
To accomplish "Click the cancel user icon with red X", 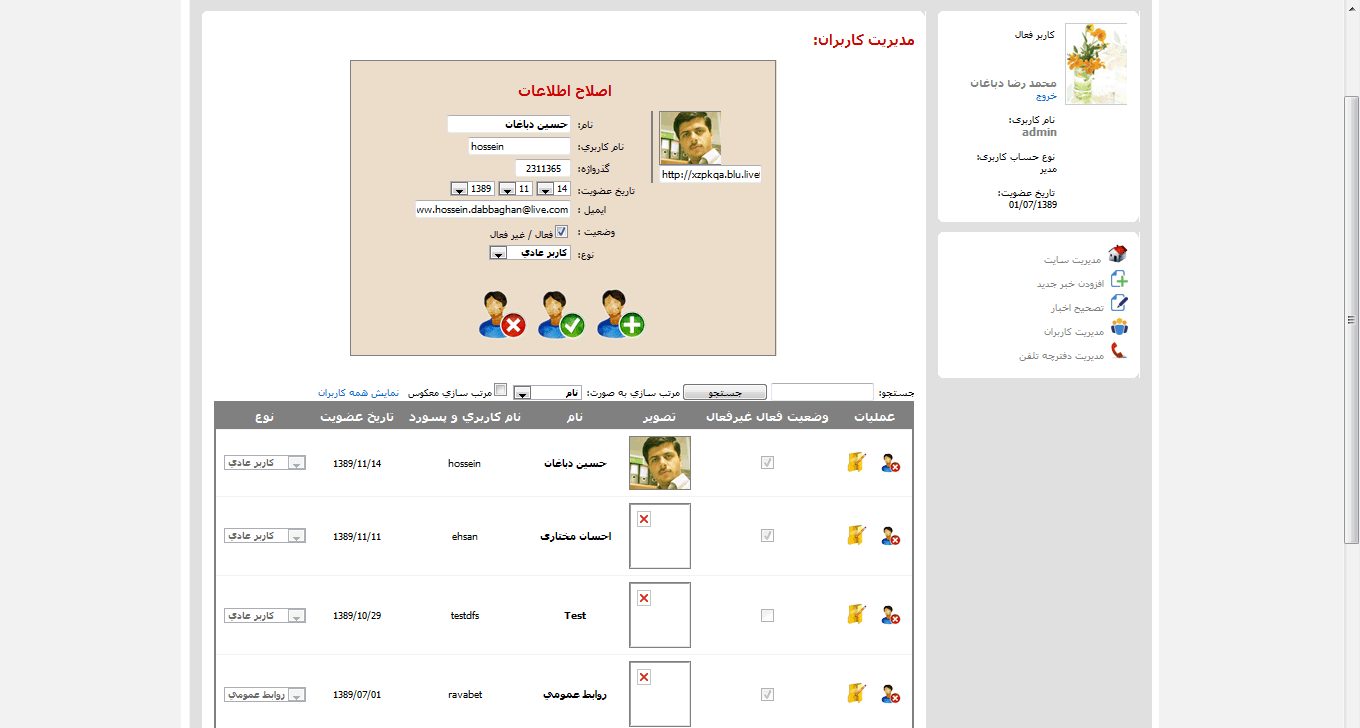I will [501, 314].
